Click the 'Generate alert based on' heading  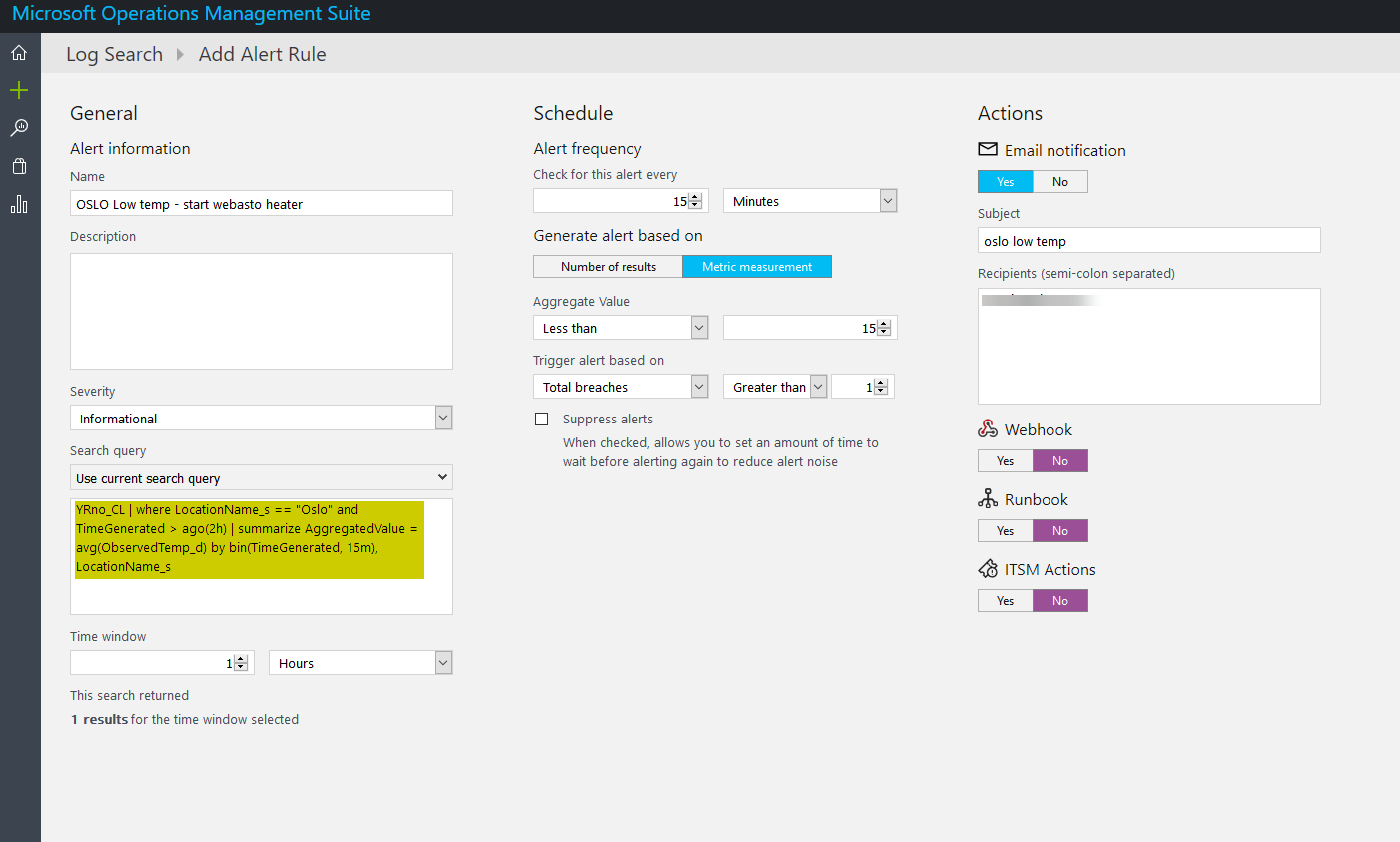click(x=618, y=235)
